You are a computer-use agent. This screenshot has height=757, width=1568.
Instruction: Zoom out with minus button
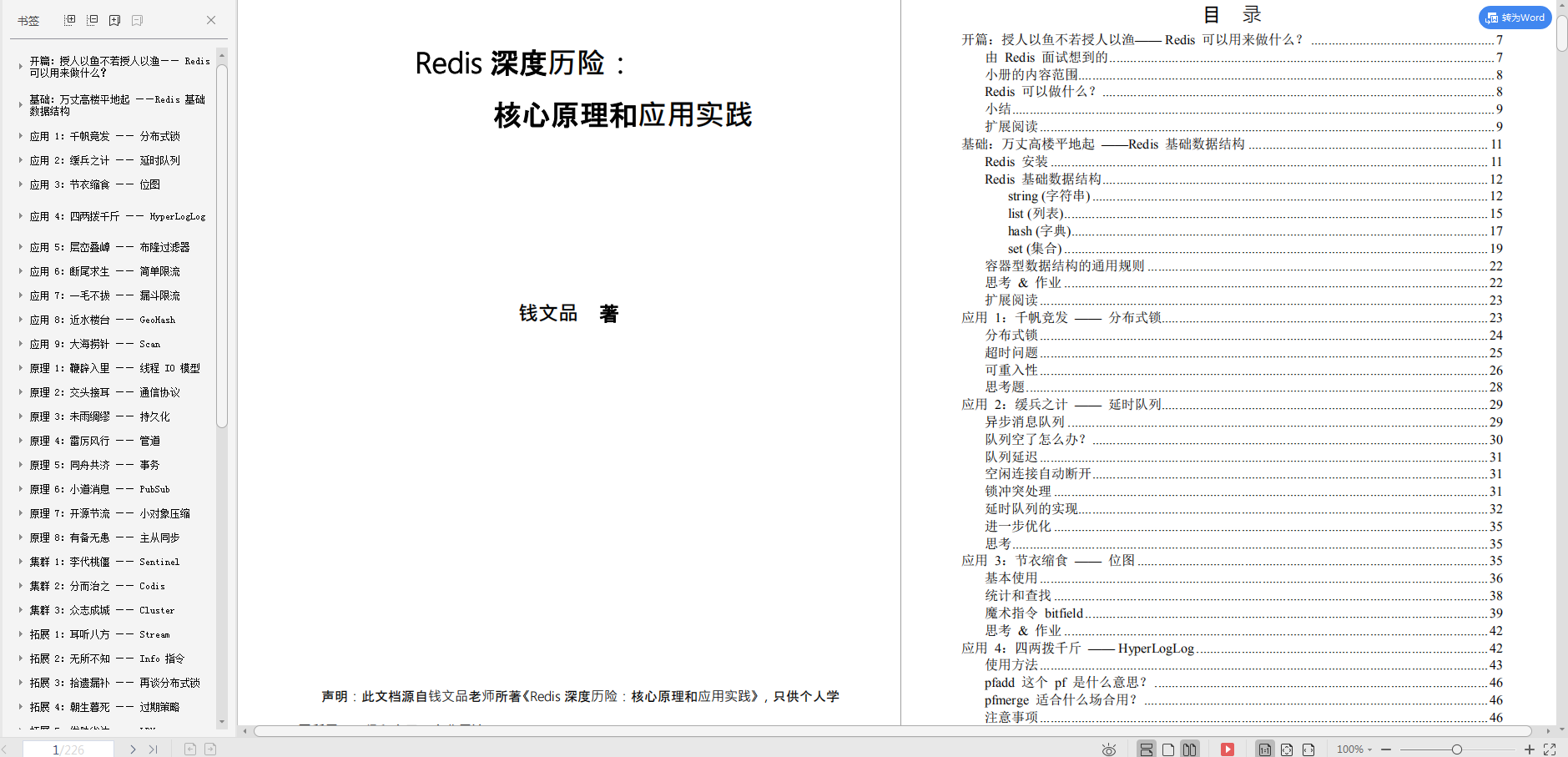[1386, 749]
